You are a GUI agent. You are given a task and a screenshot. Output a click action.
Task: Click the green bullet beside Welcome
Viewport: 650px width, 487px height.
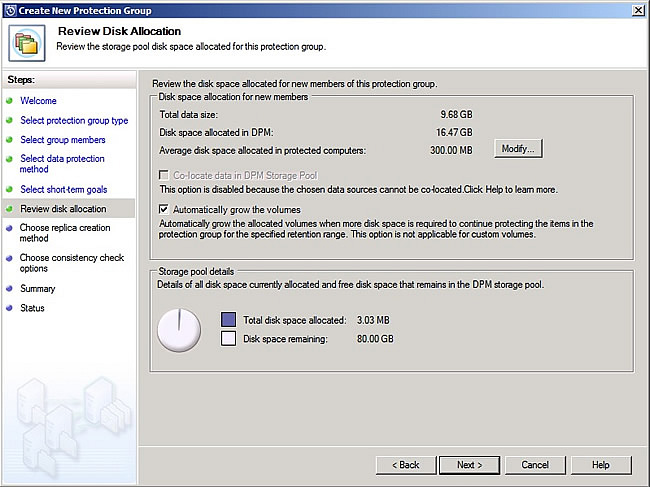10,101
